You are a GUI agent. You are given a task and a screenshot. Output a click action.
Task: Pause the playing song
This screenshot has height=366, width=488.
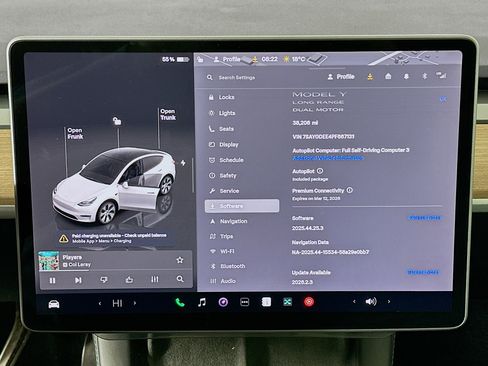click(52, 281)
